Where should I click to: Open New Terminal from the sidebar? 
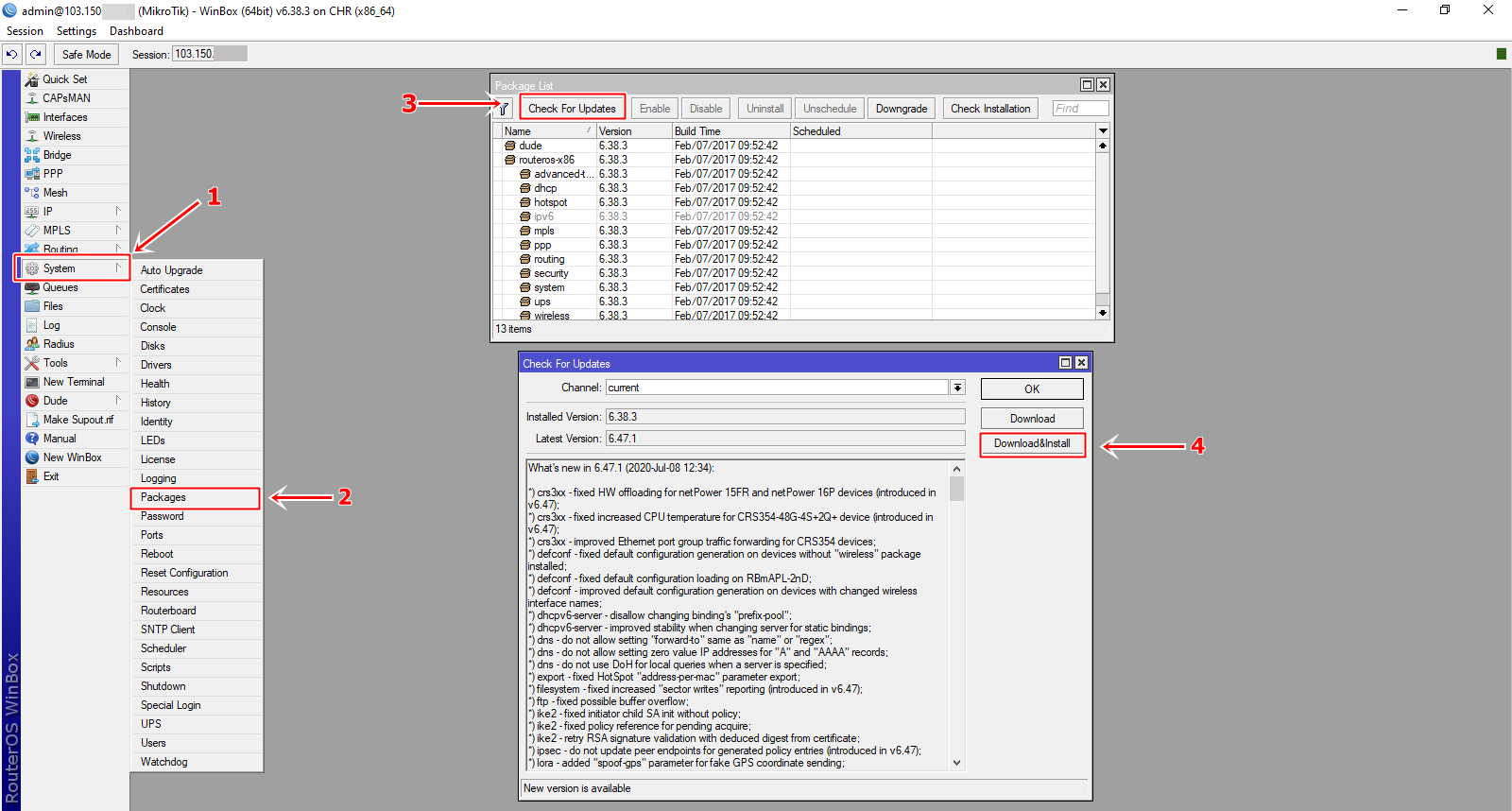tap(73, 382)
